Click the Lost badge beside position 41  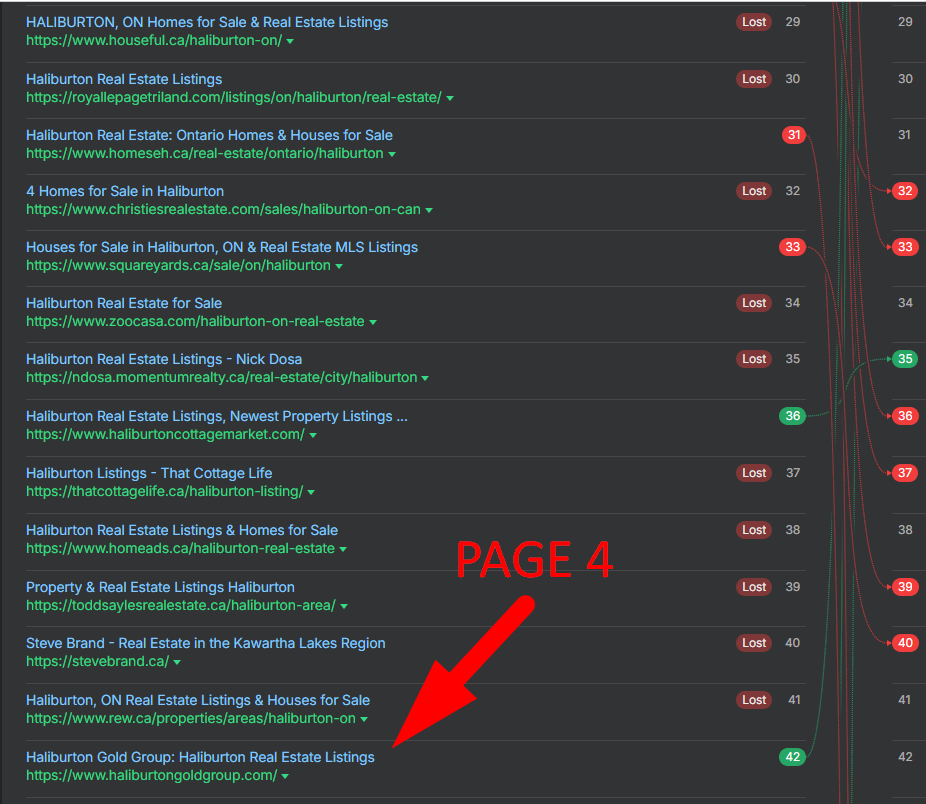pyautogui.click(x=754, y=700)
